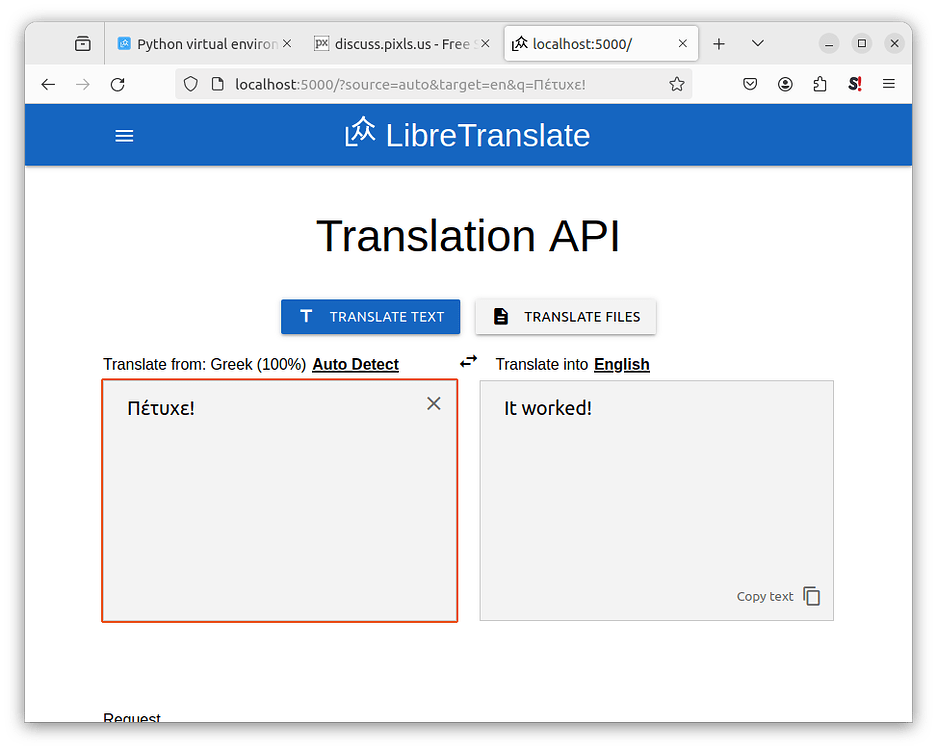Open the tracking protection shield panel

pyautogui.click(x=190, y=84)
